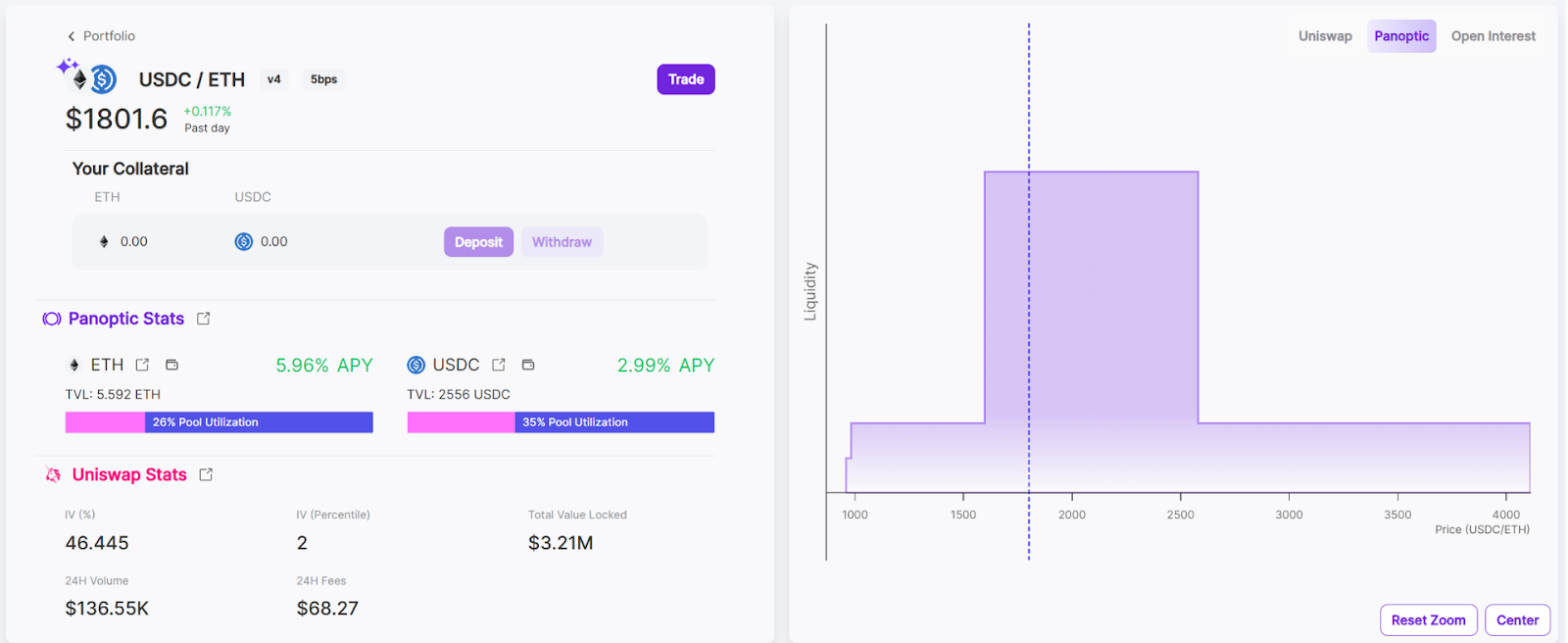This screenshot has height=643, width=1568.
Task: Click TVL: 2556 USDC text
Action: (x=459, y=394)
